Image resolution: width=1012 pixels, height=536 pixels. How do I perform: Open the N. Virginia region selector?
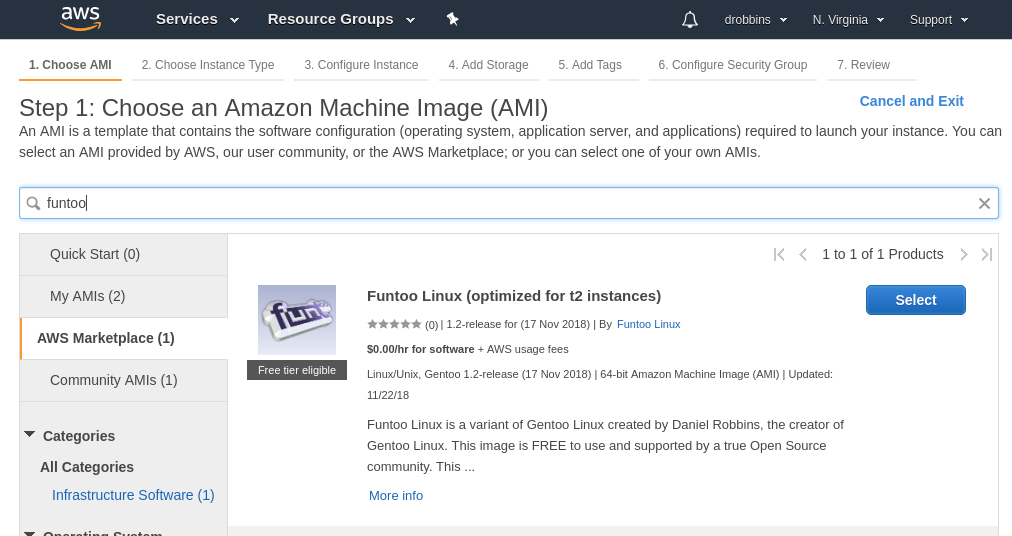pos(848,20)
